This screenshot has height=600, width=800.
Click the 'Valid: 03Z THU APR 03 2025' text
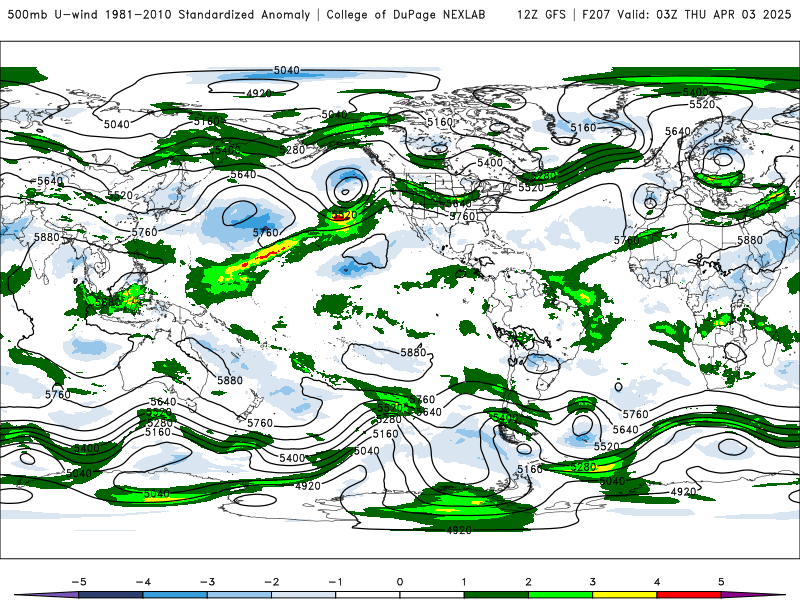(704, 14)
